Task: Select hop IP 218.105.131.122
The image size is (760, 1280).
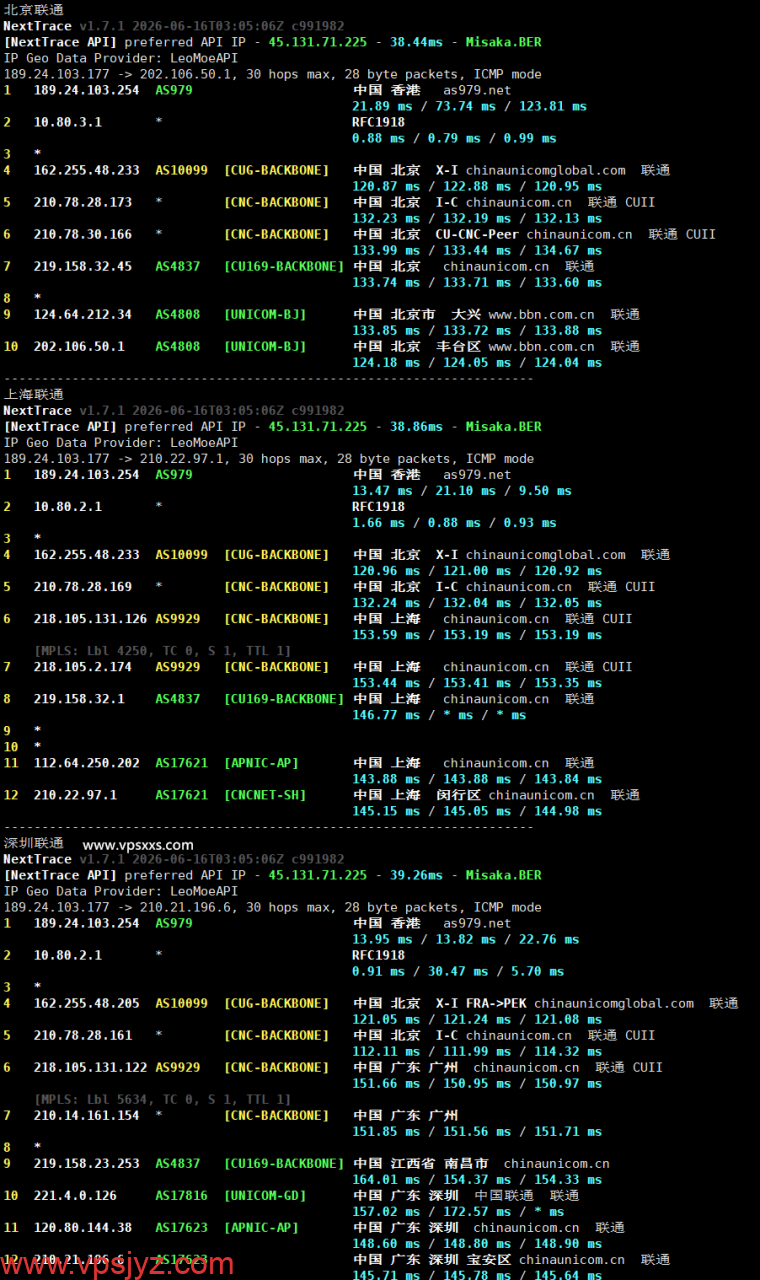Action: (x=91, y=1067)
